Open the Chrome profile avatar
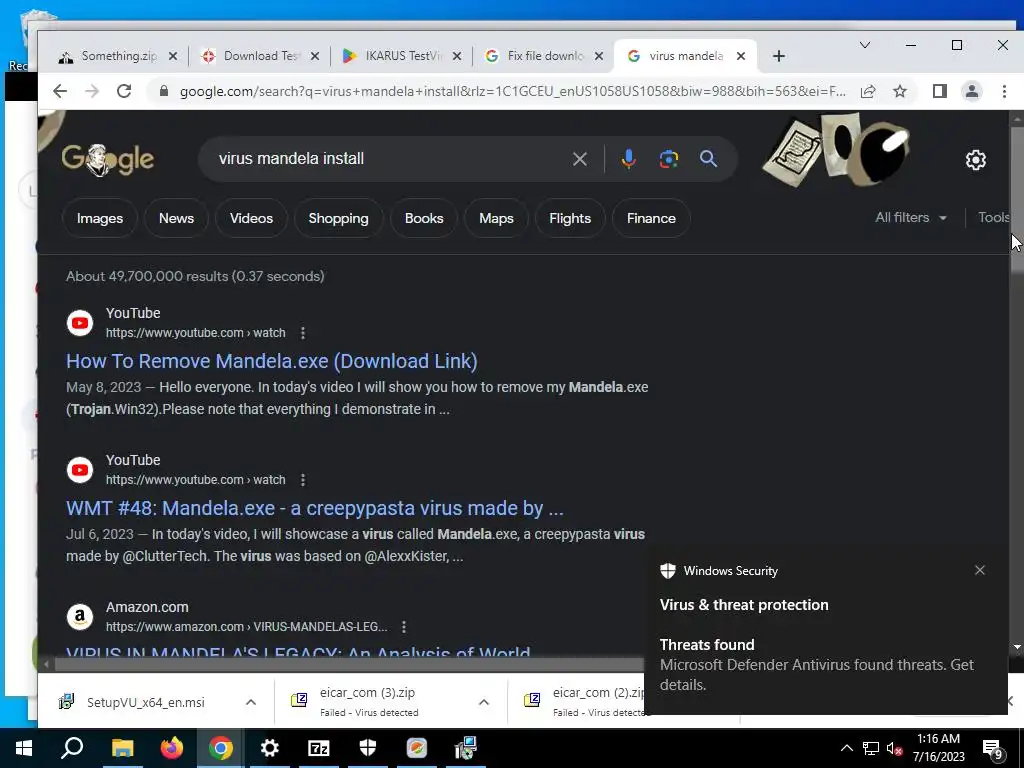1024x768 pixels. (x=972, y=91)
